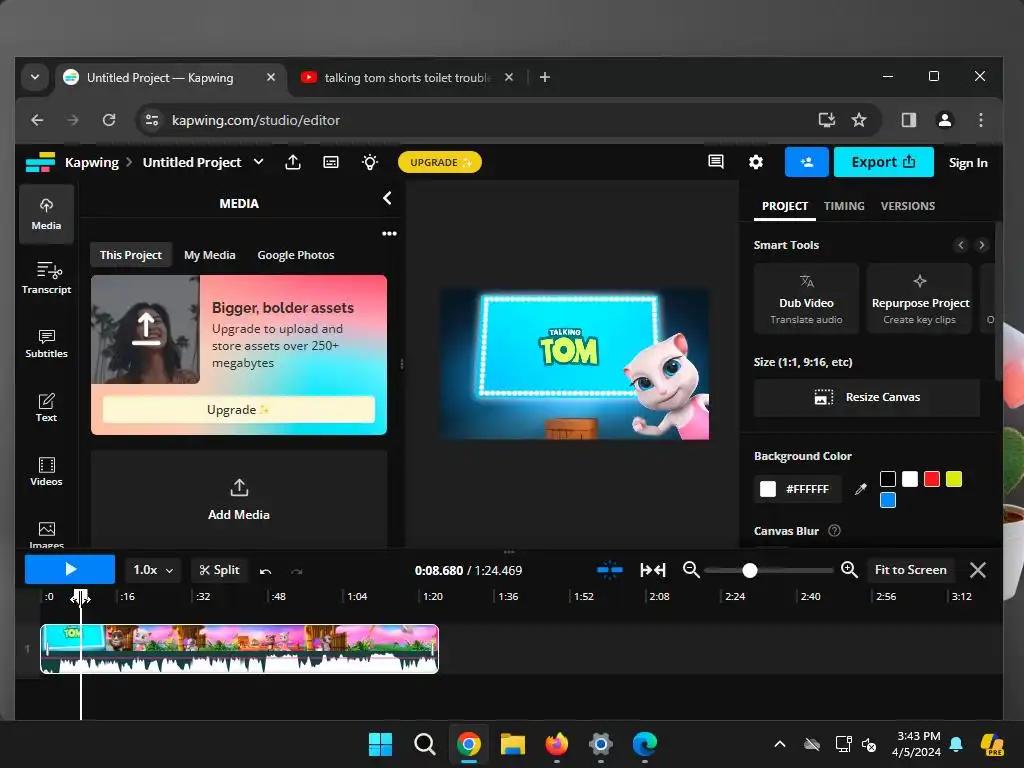
Task: Go to next Smart Tools with right chevron
Action: [981, 245]
